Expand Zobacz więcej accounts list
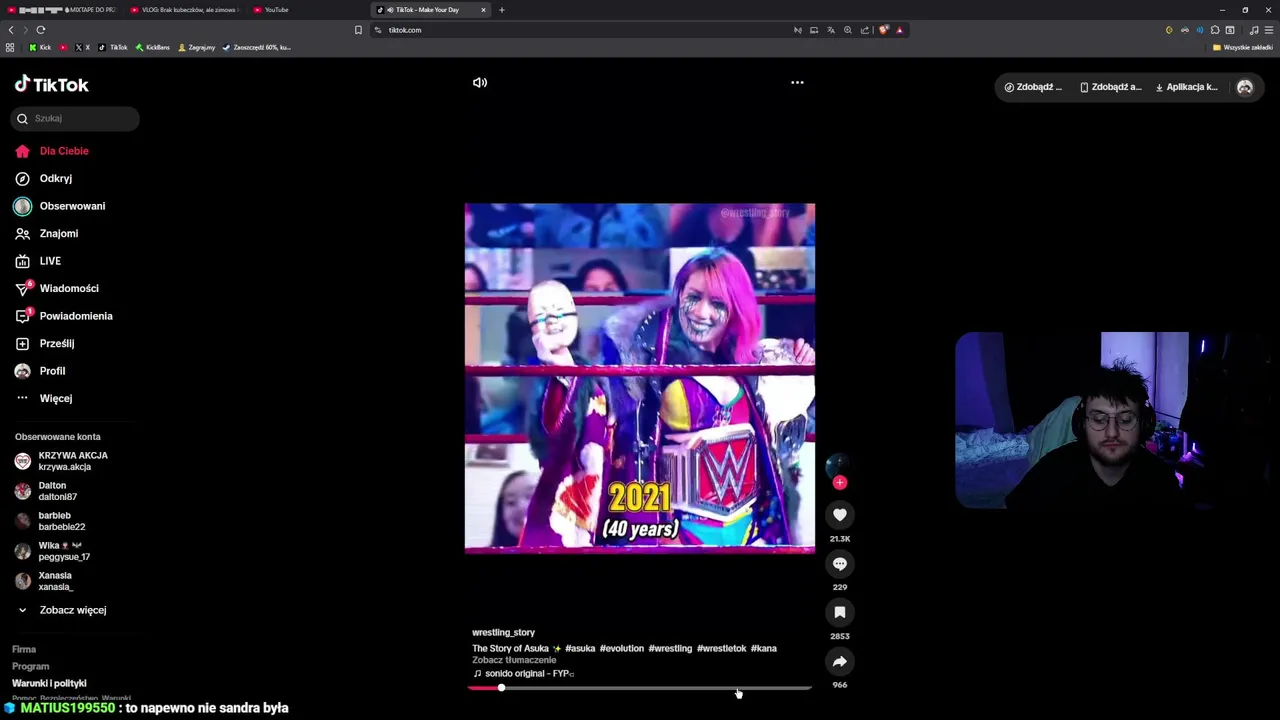 coord(62,610)
